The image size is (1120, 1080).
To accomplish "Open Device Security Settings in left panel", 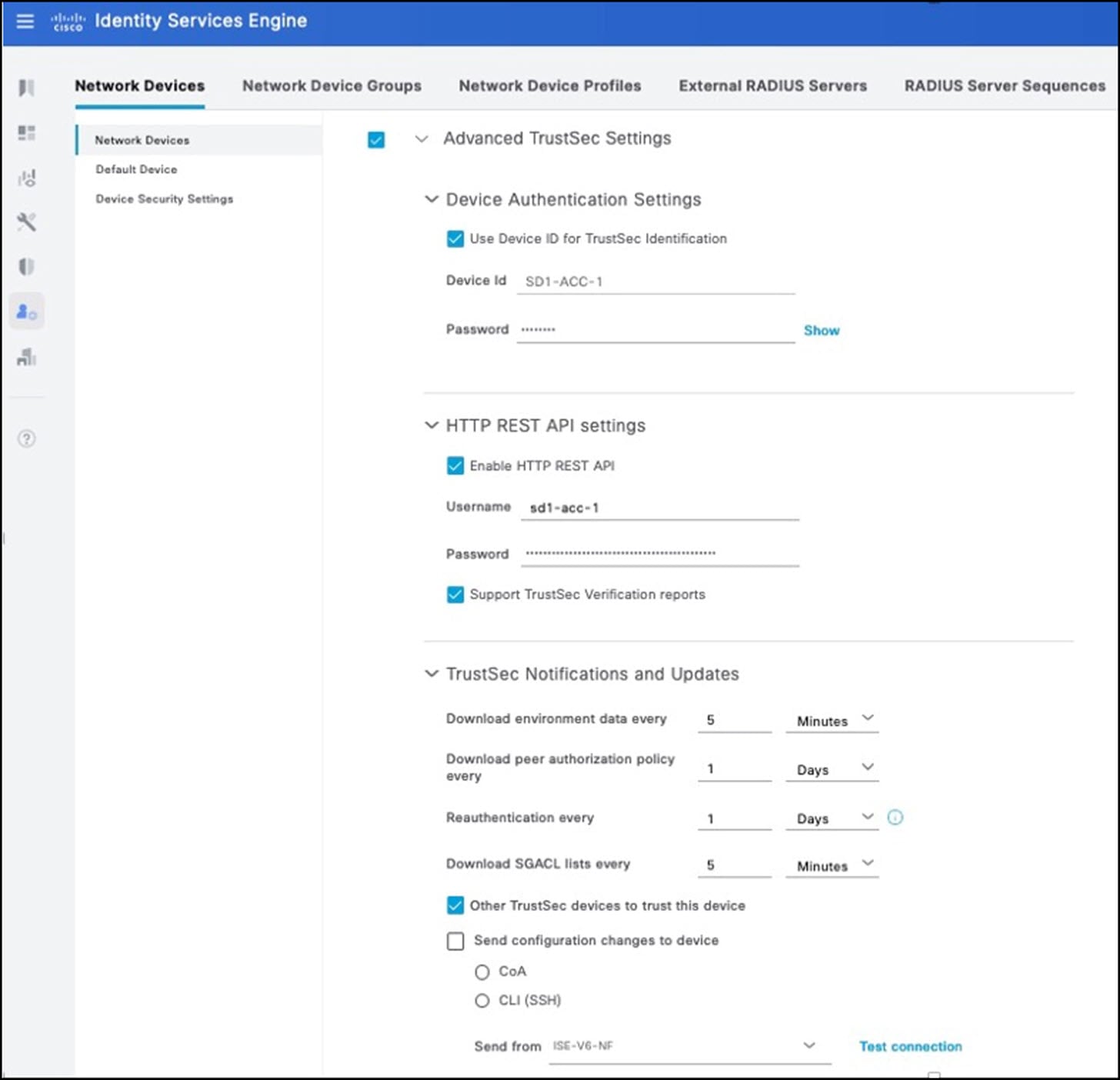I will tap(164, 198).
